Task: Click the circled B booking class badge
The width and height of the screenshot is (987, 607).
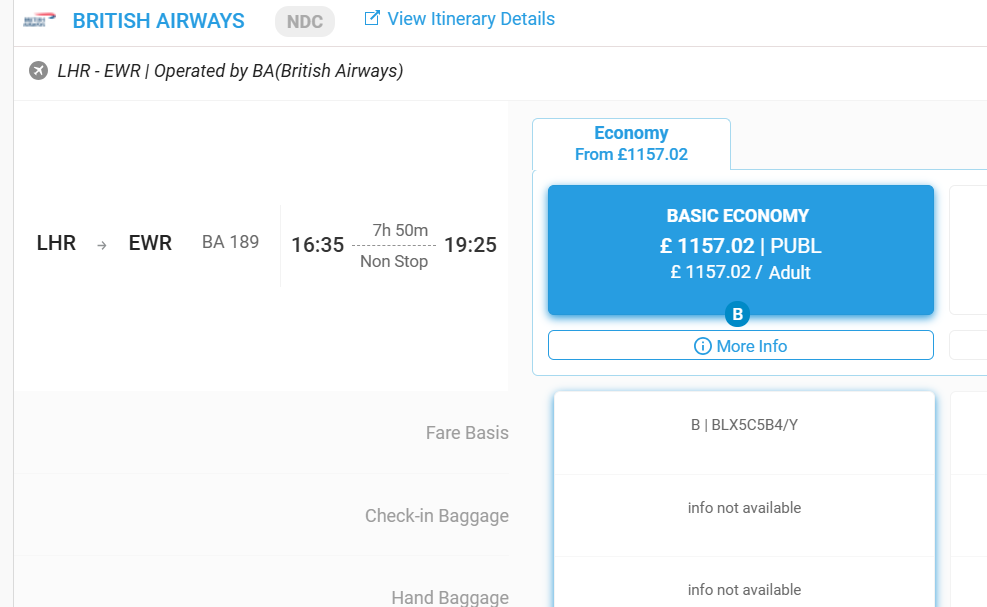Action: [738, 314]
